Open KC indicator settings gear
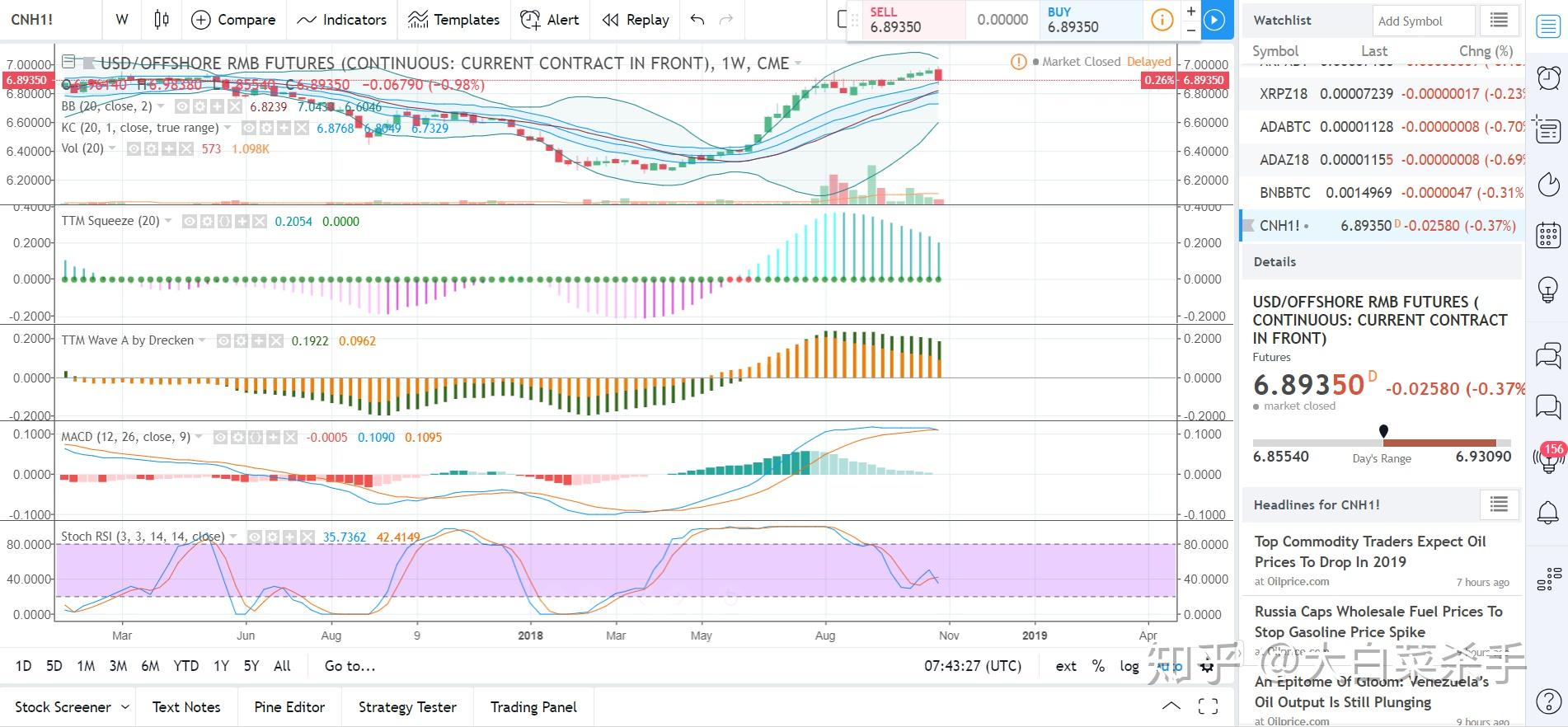The width and height of the screenshot is (1568, 727). (x=265, y=128)
